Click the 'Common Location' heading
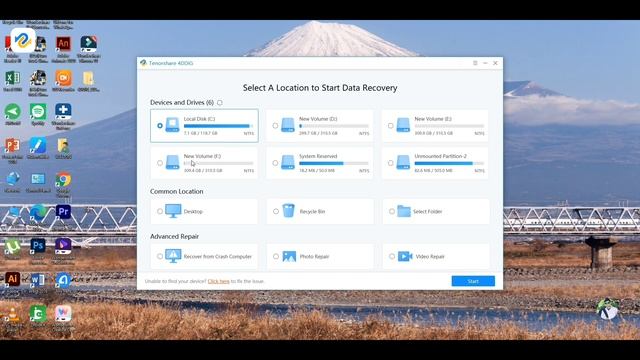 click(176, 191)
